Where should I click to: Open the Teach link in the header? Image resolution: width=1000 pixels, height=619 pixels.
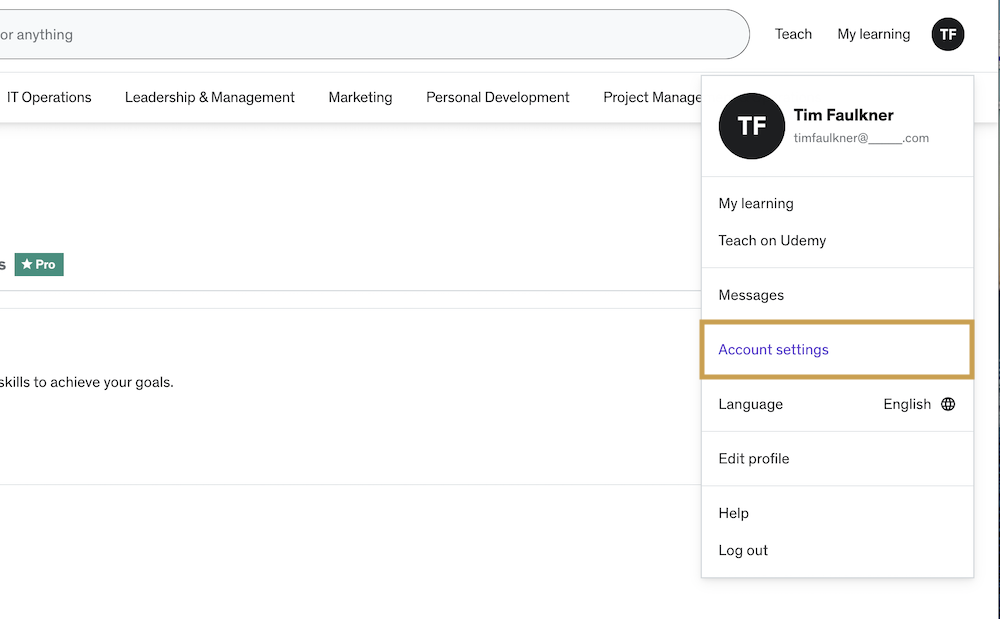tap(793, 34)
